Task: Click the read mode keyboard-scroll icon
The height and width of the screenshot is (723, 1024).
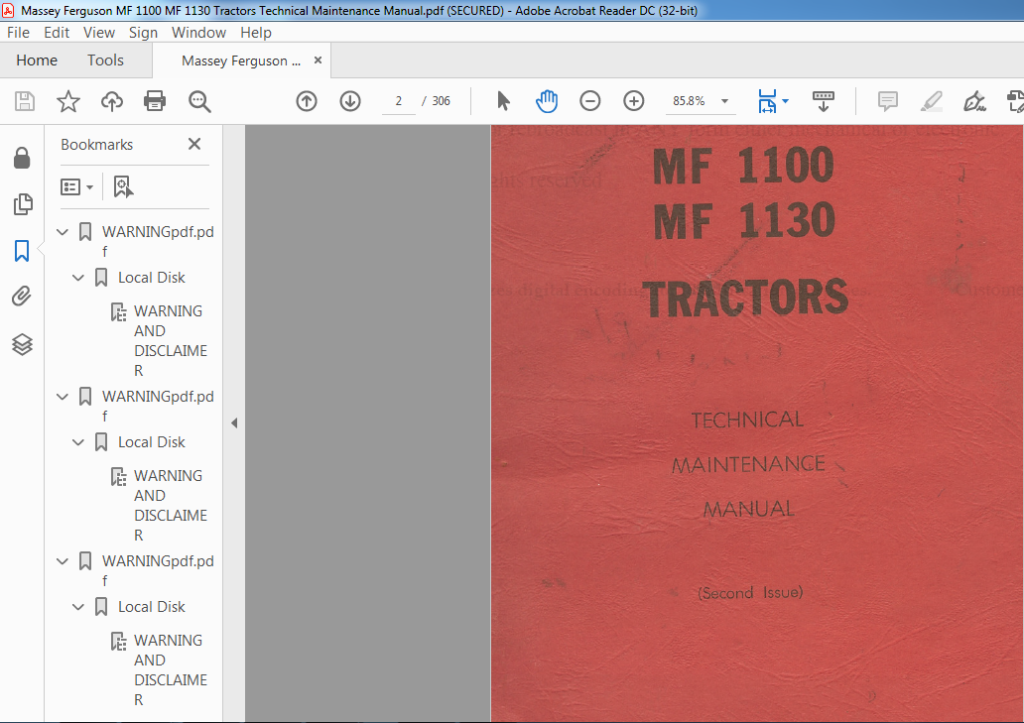Action: [823, 101]
